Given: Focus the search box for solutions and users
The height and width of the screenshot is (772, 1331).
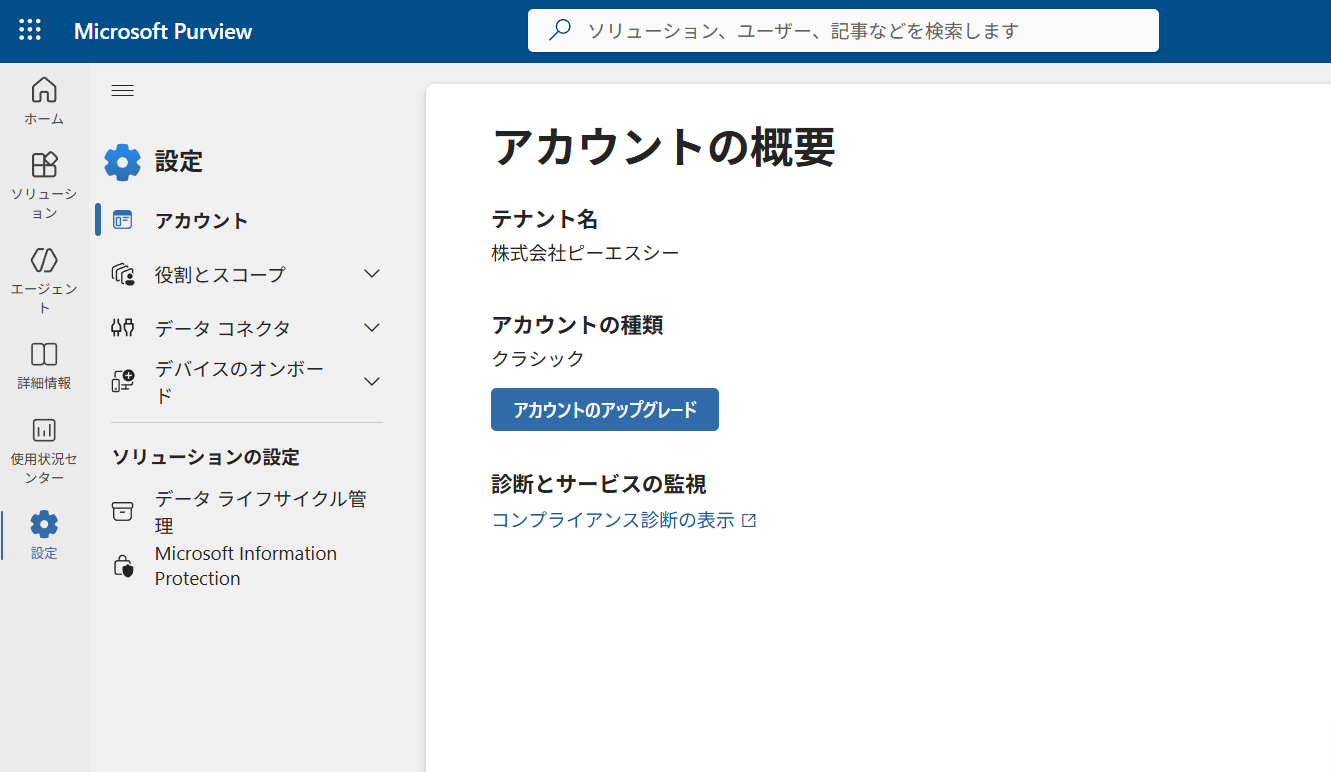Looking at the screenshot, I should point(843,30).
